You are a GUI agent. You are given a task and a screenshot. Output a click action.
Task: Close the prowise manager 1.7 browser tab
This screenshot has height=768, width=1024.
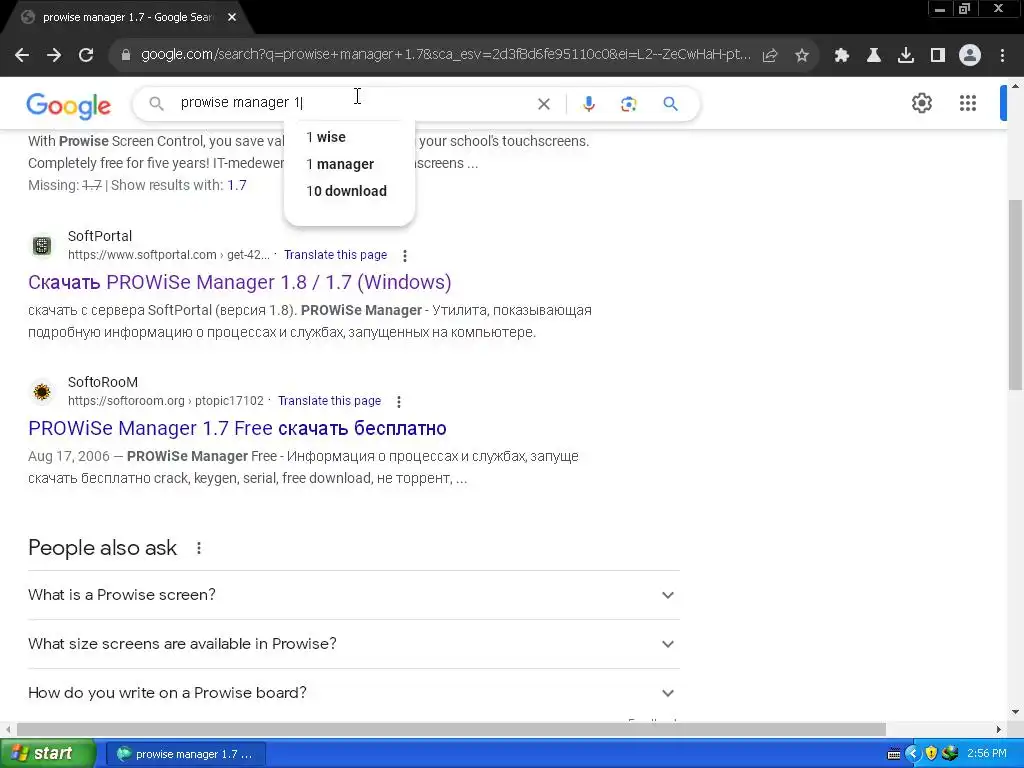(x=232, y=18)
